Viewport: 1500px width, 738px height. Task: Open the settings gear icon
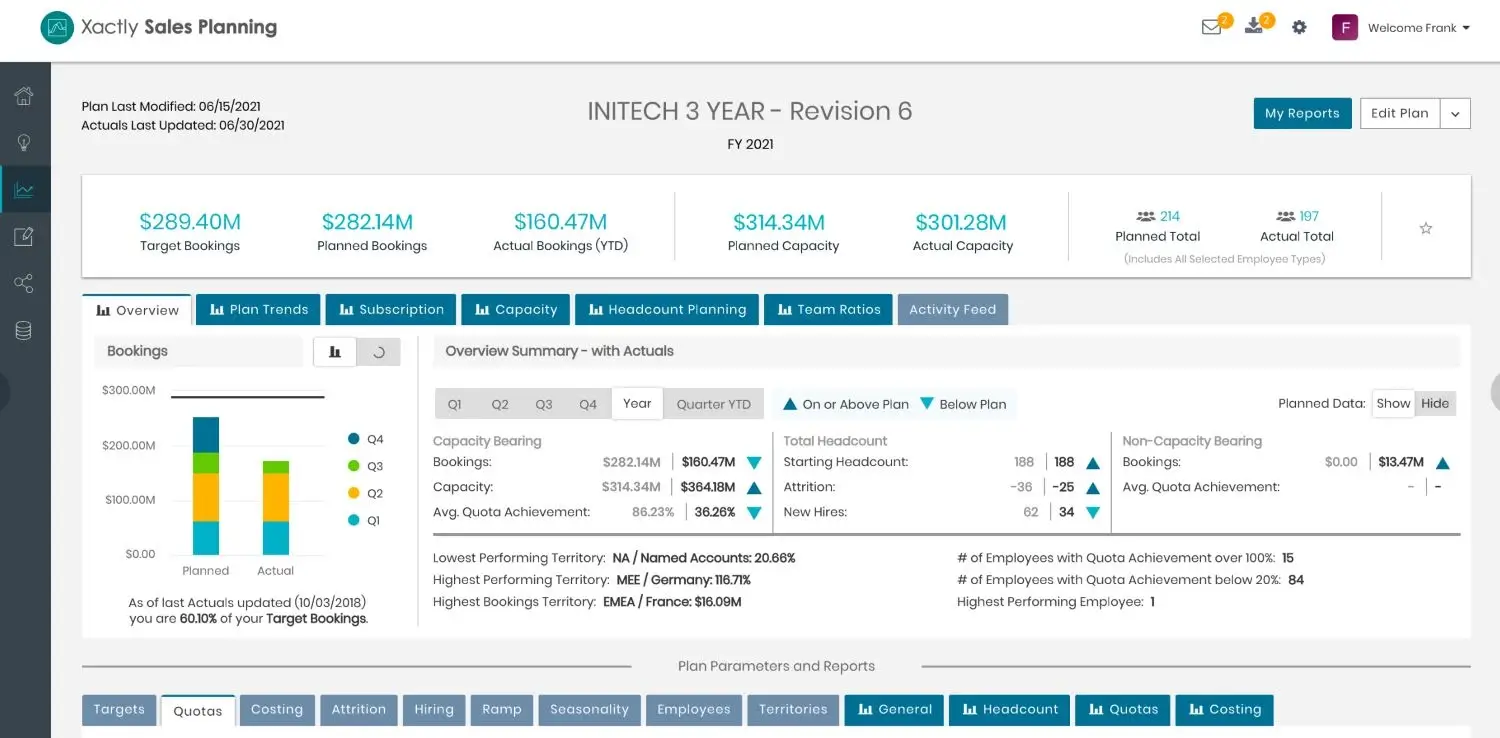(1299, 28)
